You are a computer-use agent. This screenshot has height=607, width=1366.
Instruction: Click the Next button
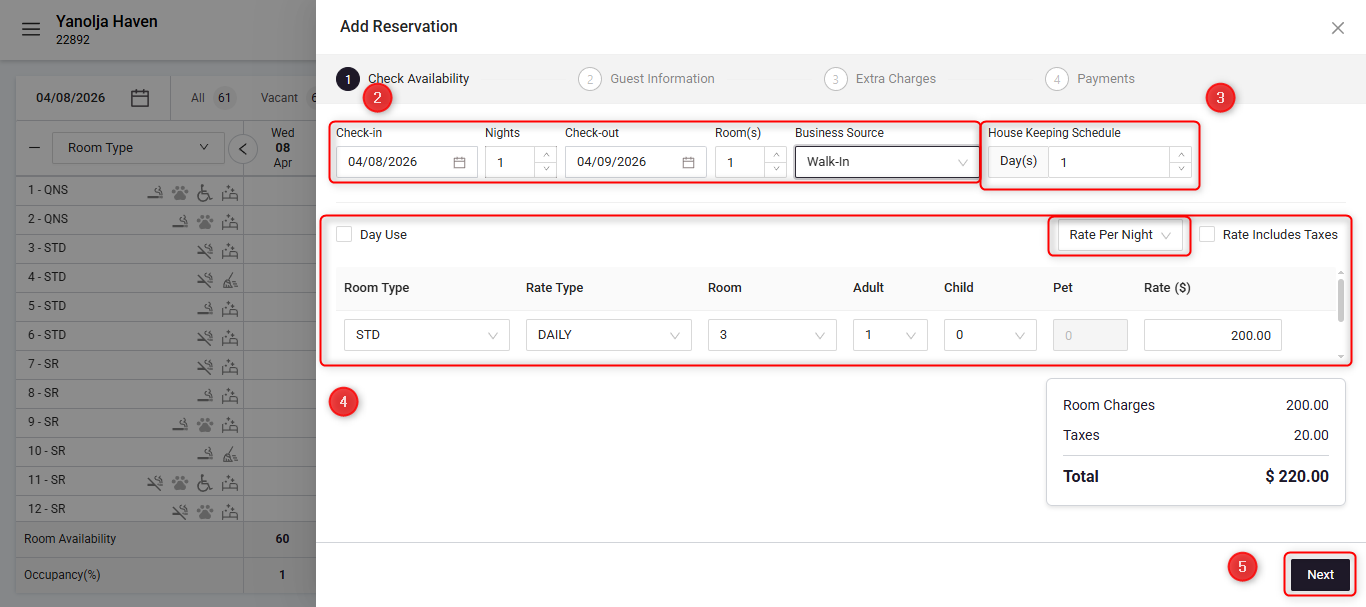click(1320, 575)
